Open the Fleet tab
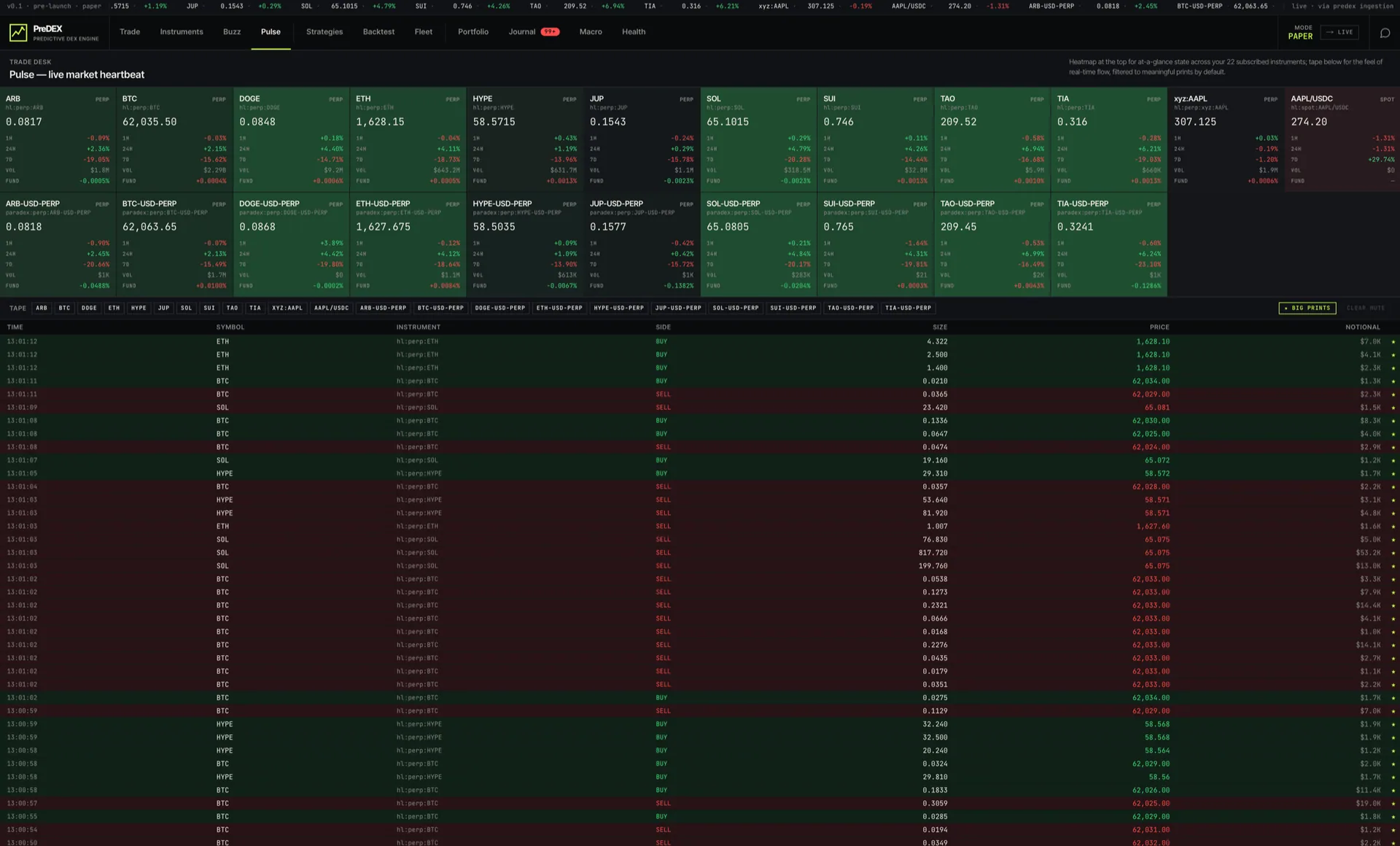Viewport: 1400px width, 846px height. 423,32
